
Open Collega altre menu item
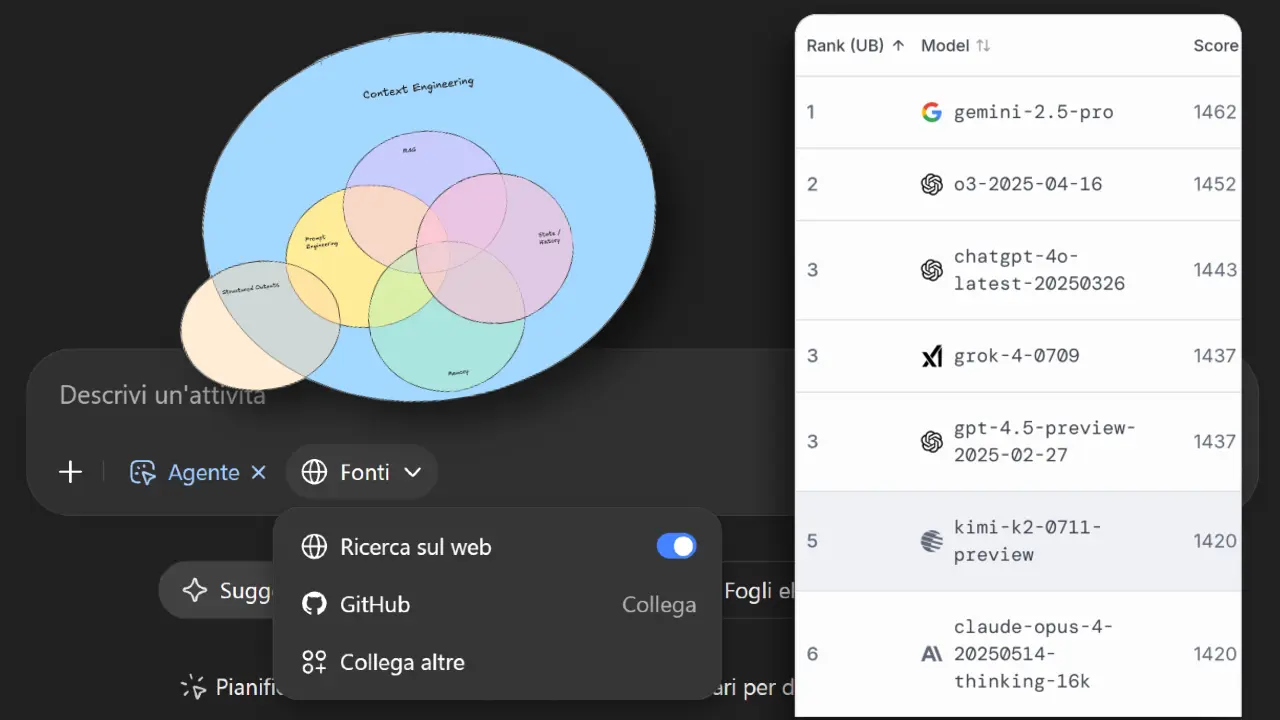[402, 662]
